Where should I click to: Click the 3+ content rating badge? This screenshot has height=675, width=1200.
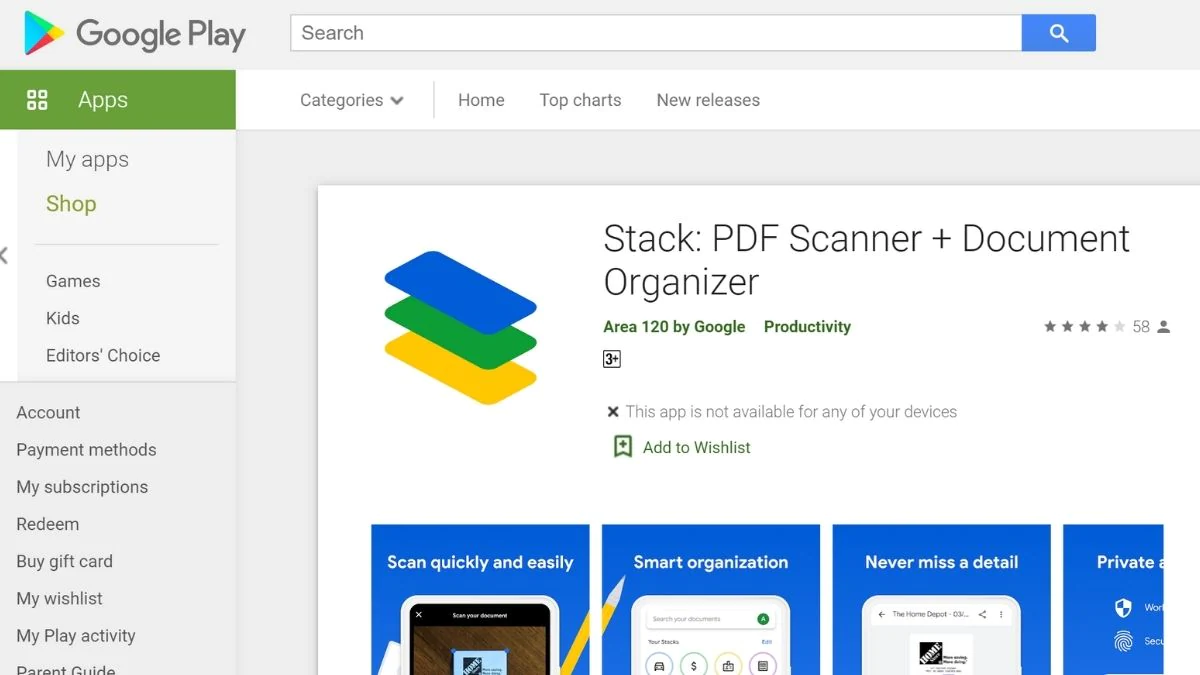click(x=612, y=359)
